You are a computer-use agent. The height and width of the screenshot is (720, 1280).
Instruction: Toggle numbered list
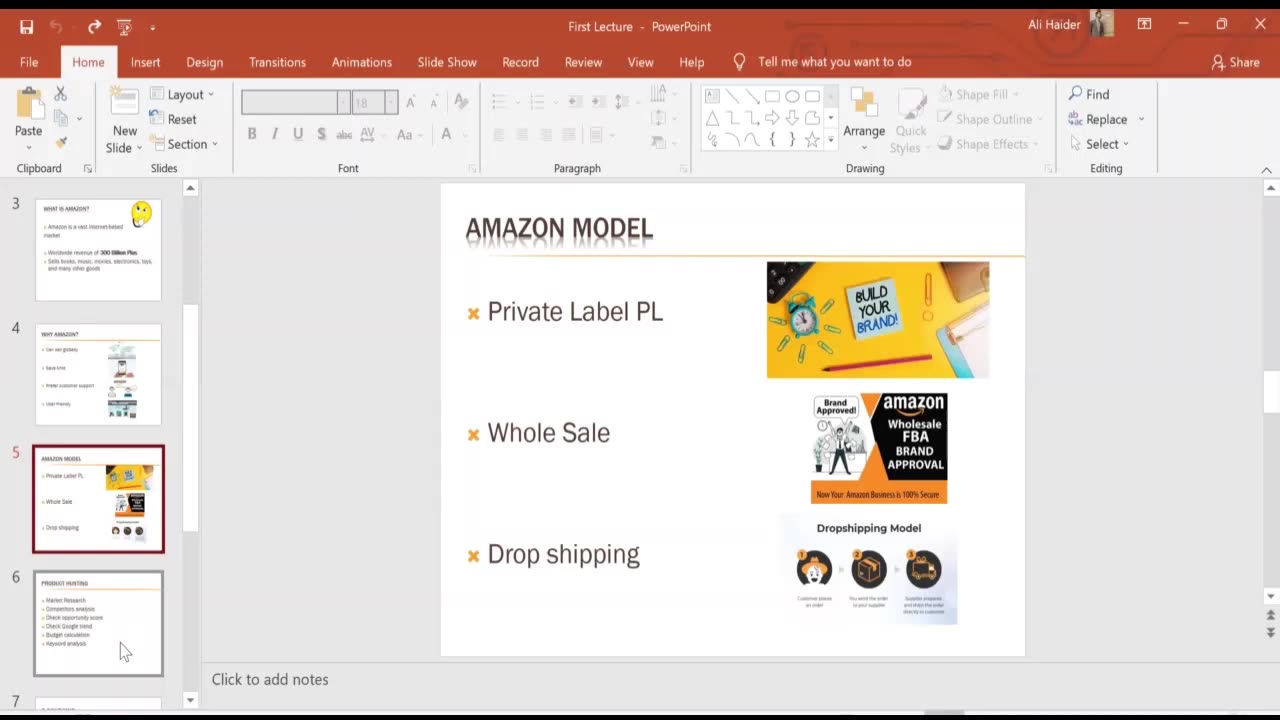pyautogui.click(x=540, y=102)
